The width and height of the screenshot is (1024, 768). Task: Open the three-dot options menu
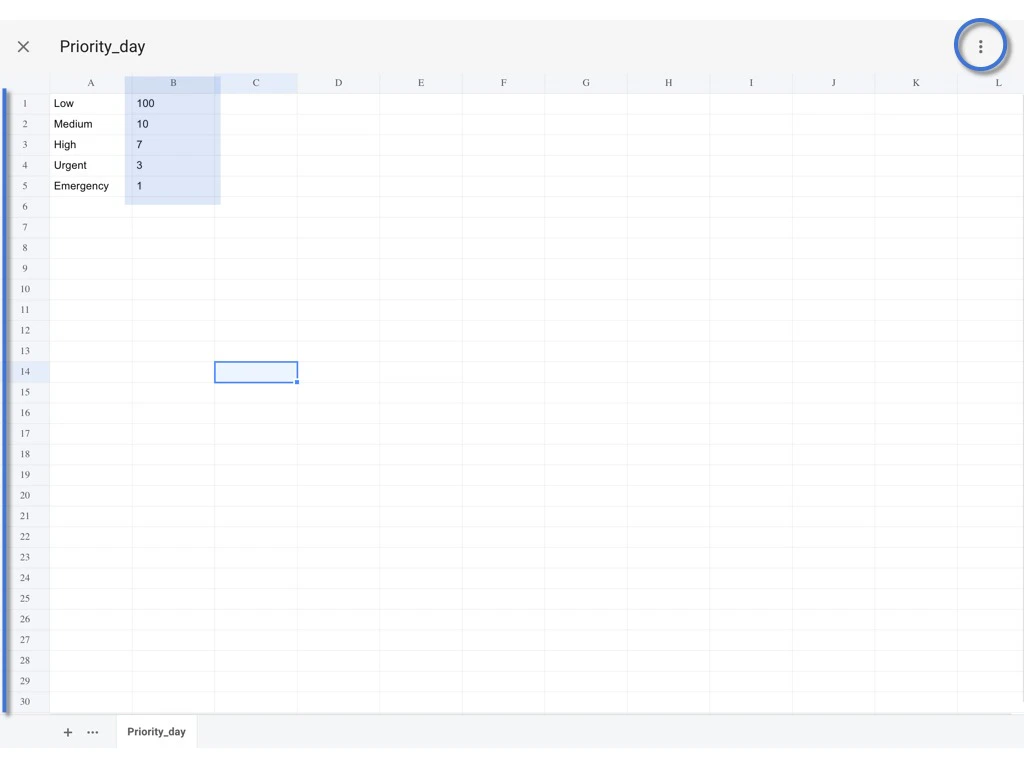(x=981, y=46)
